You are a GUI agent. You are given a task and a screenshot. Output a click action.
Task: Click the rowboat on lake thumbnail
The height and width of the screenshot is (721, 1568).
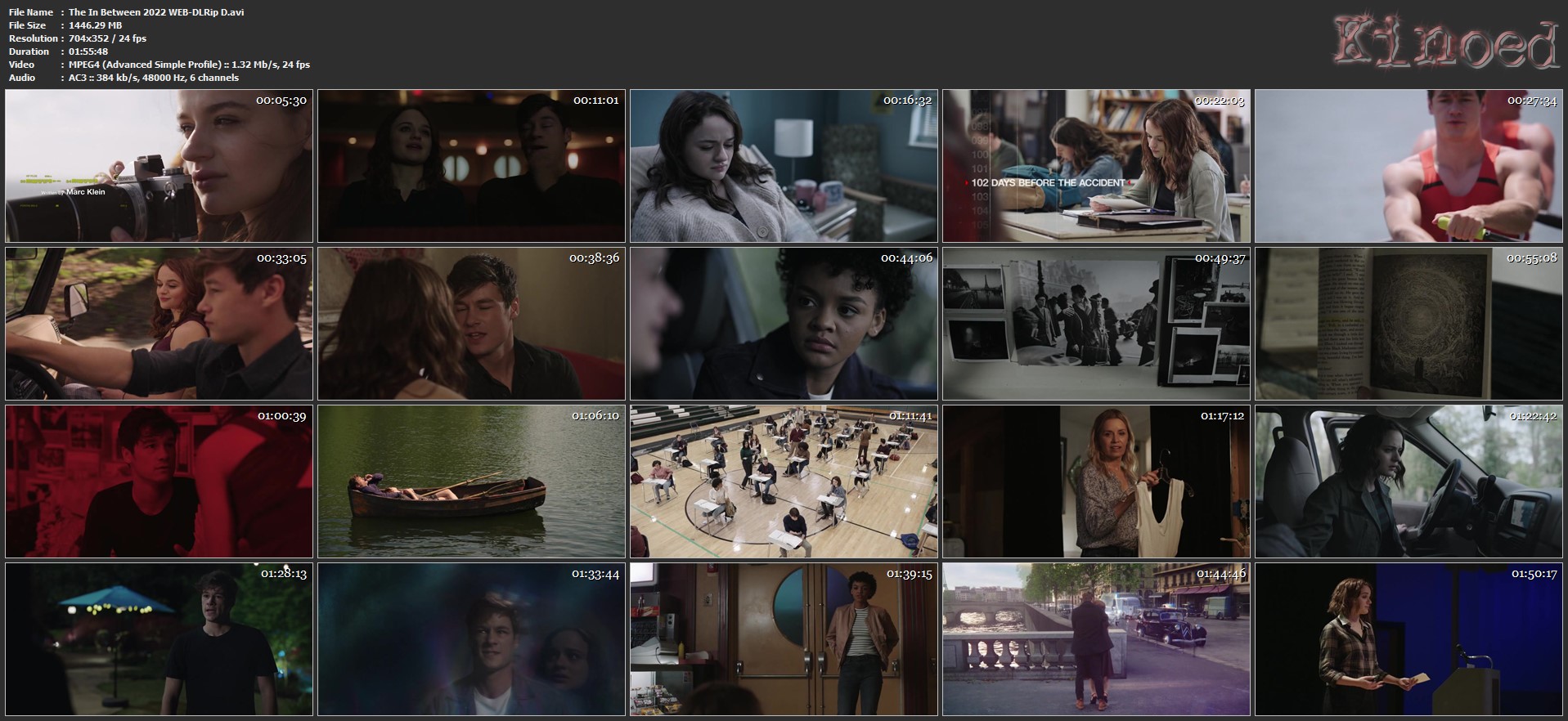471,481
